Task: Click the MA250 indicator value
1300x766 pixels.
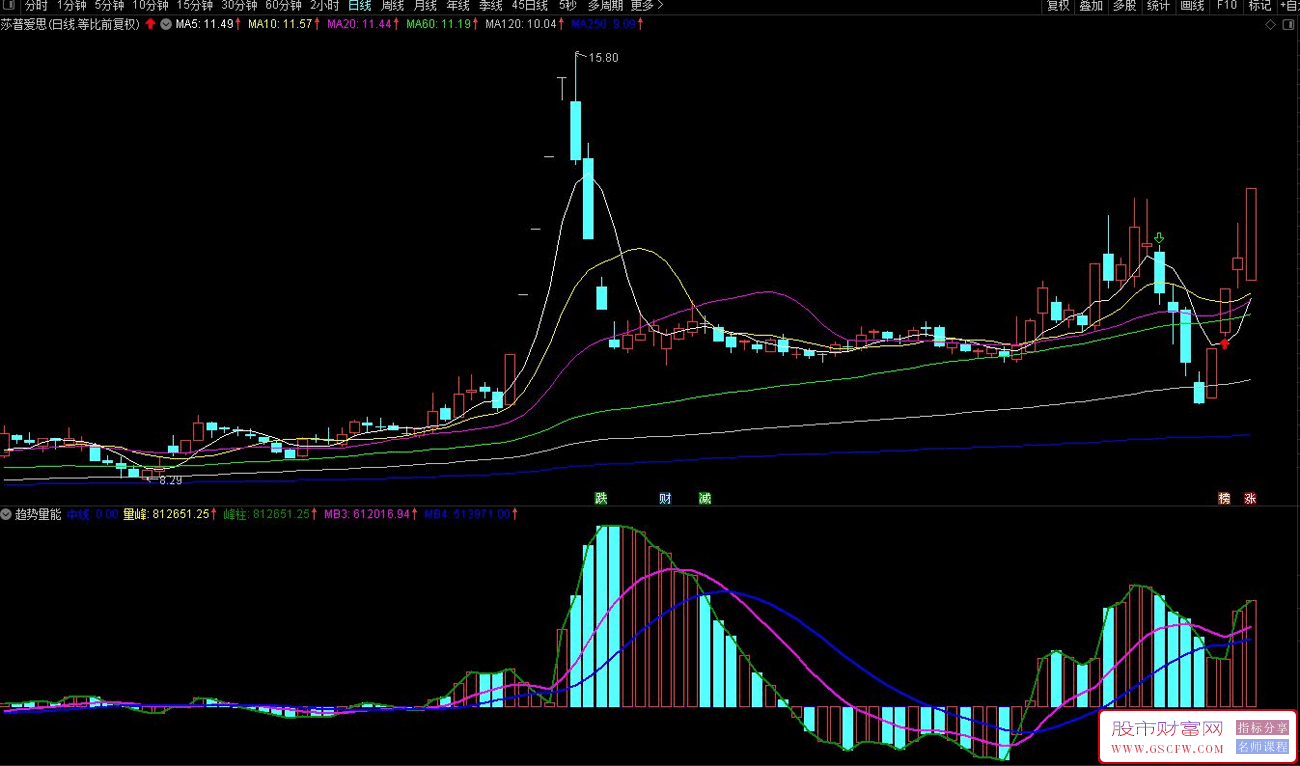Action: tap(606, 24)
